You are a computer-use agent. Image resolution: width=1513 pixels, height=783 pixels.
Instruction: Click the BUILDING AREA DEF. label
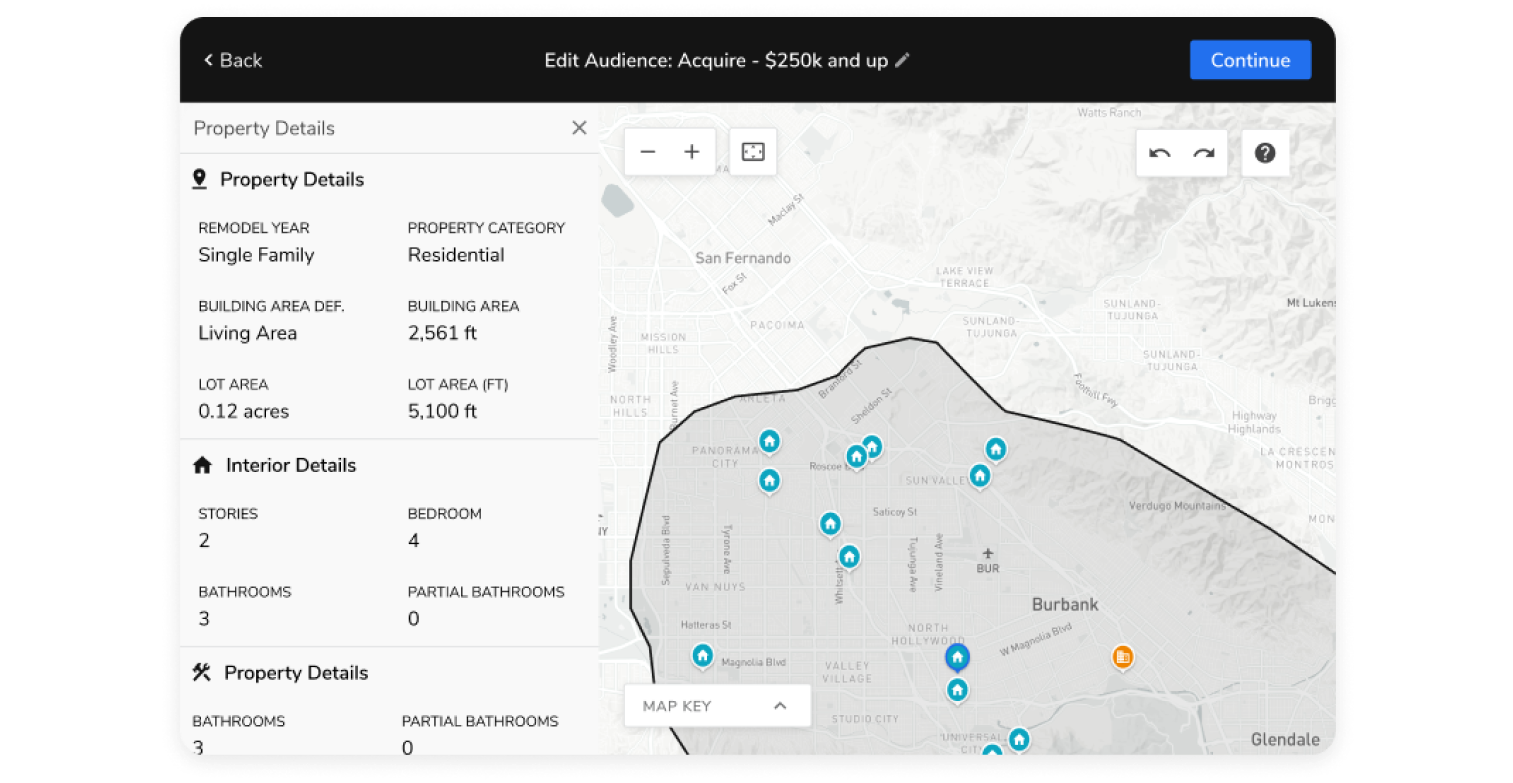[271, 306]
